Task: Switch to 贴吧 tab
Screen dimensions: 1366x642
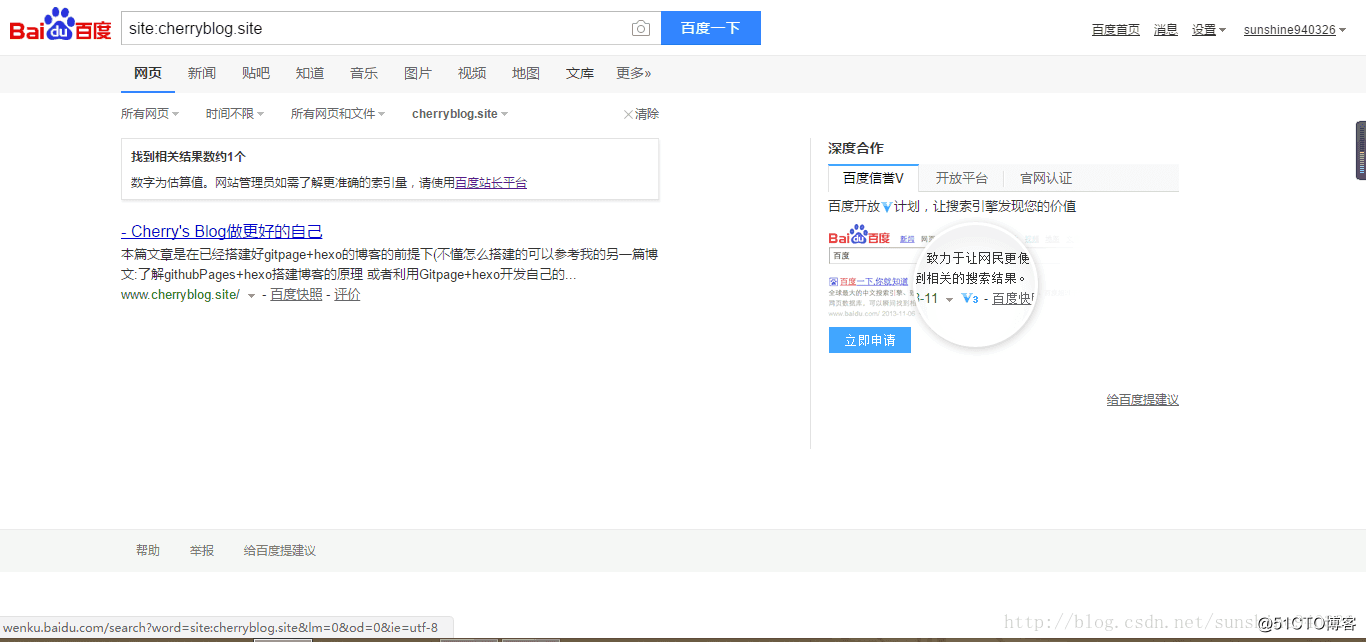Action: pos(256,73)
